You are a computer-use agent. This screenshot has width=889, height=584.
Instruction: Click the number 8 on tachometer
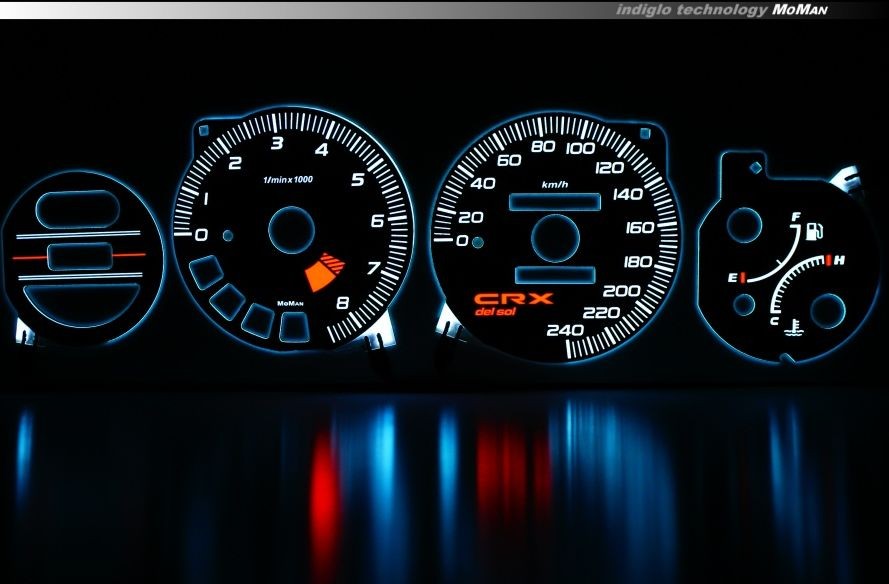click(343, 303)
